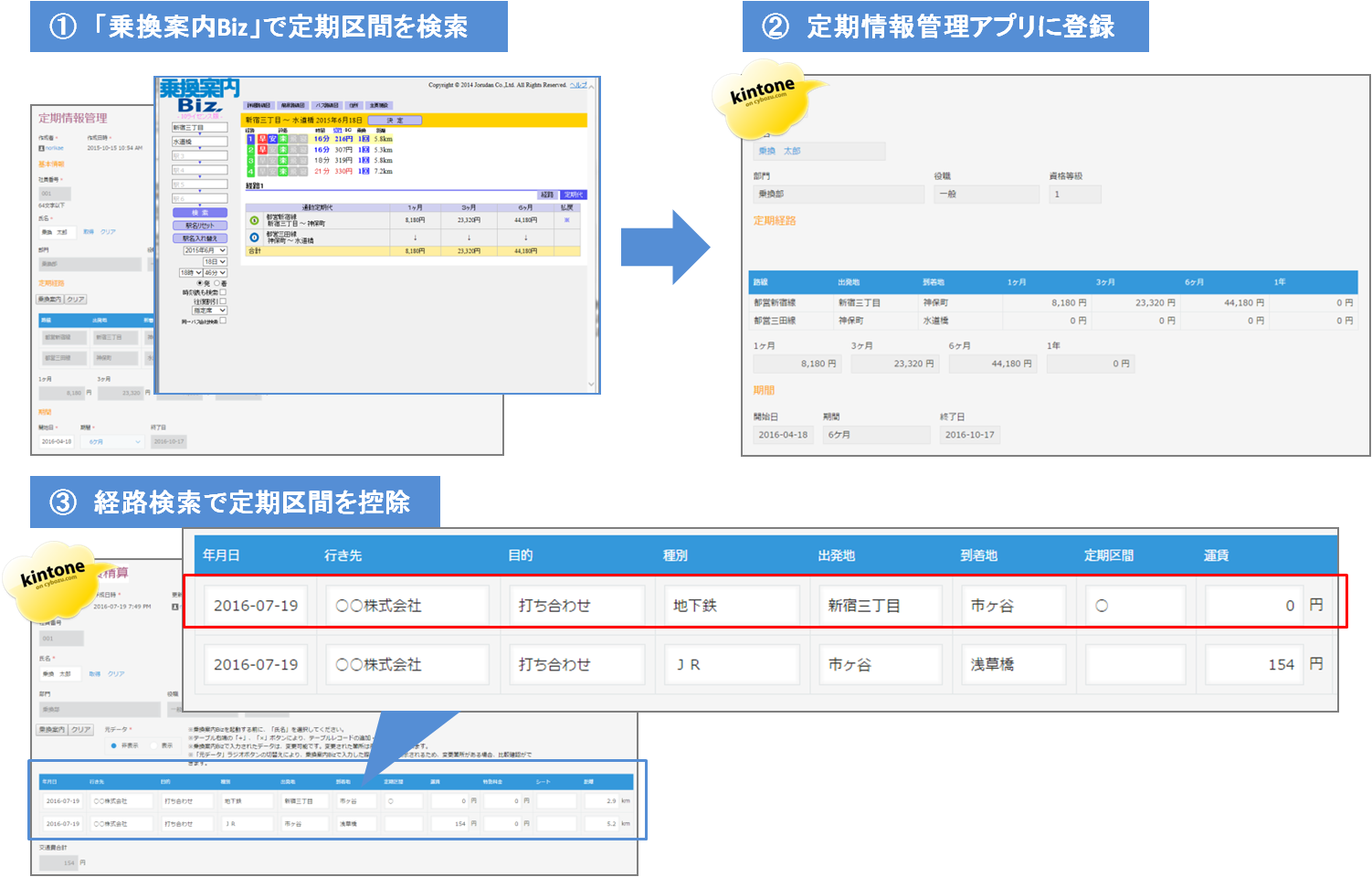This screenshot has width=1372, height=877.
Task: Select the 発 departure radio button
Action: 200,283
